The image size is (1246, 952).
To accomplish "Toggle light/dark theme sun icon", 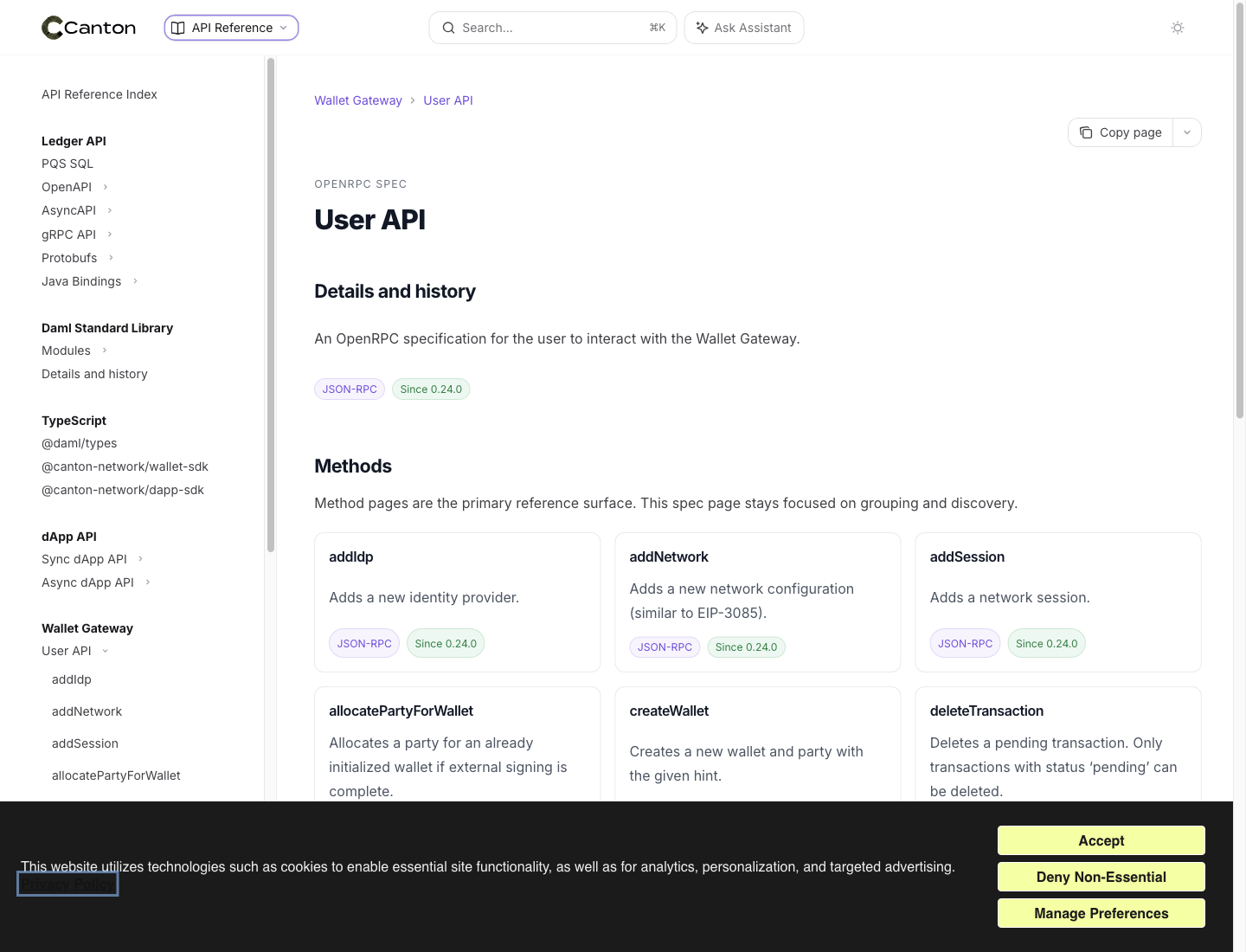I will [x=1178, y=28].
